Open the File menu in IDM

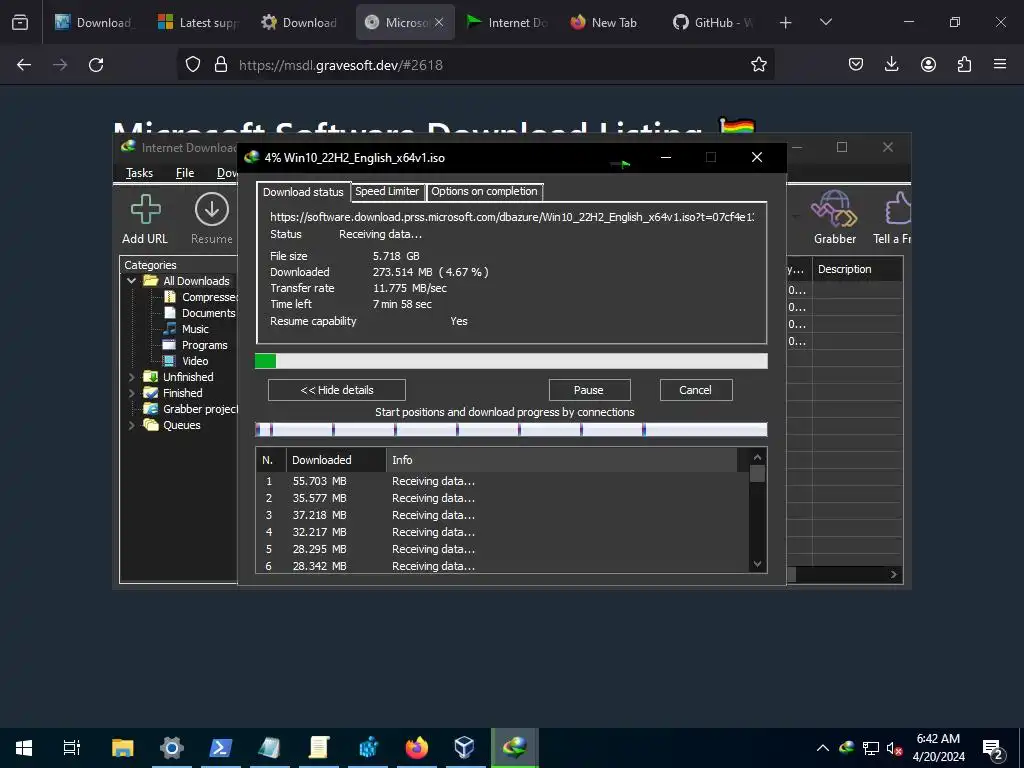tap(185, 173)
